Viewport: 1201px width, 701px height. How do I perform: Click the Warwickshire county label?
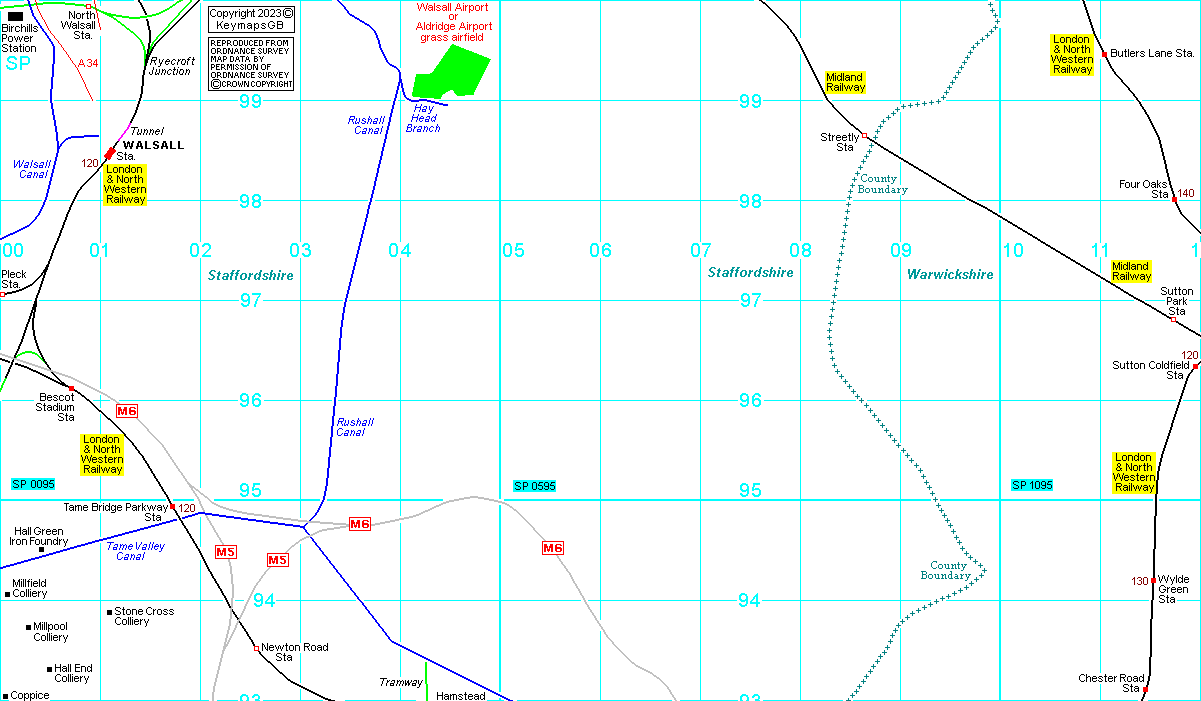[949, 274]
